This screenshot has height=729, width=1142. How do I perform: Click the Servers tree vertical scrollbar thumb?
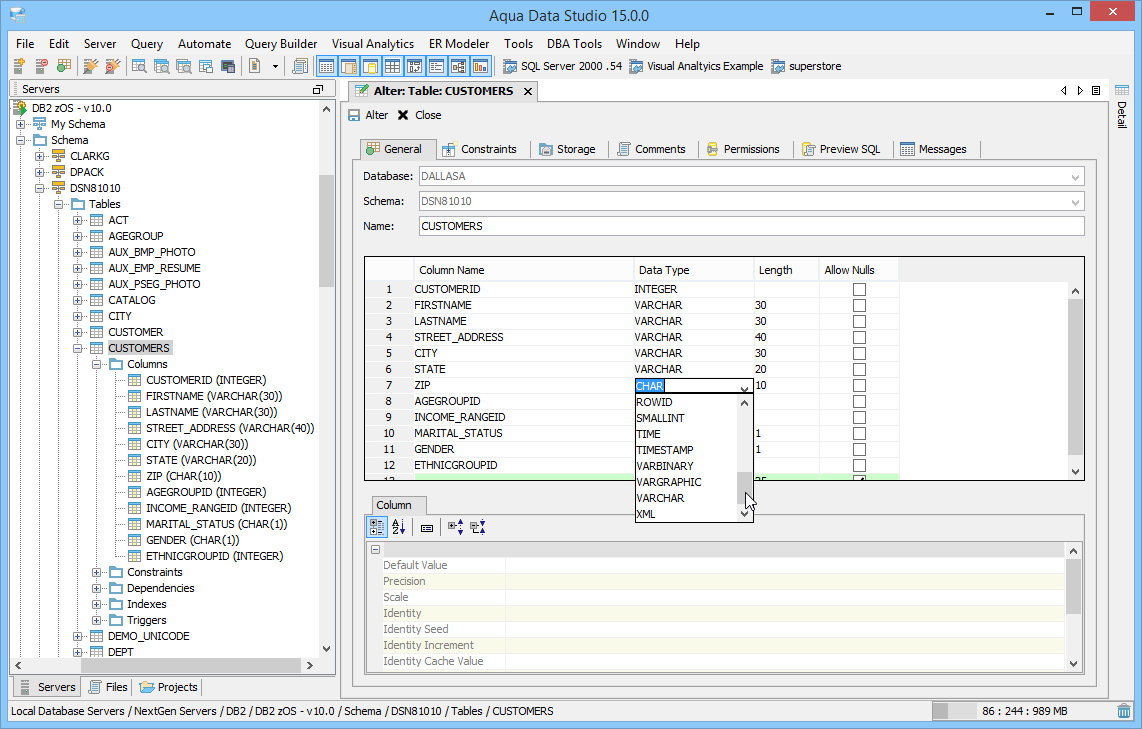326,232
